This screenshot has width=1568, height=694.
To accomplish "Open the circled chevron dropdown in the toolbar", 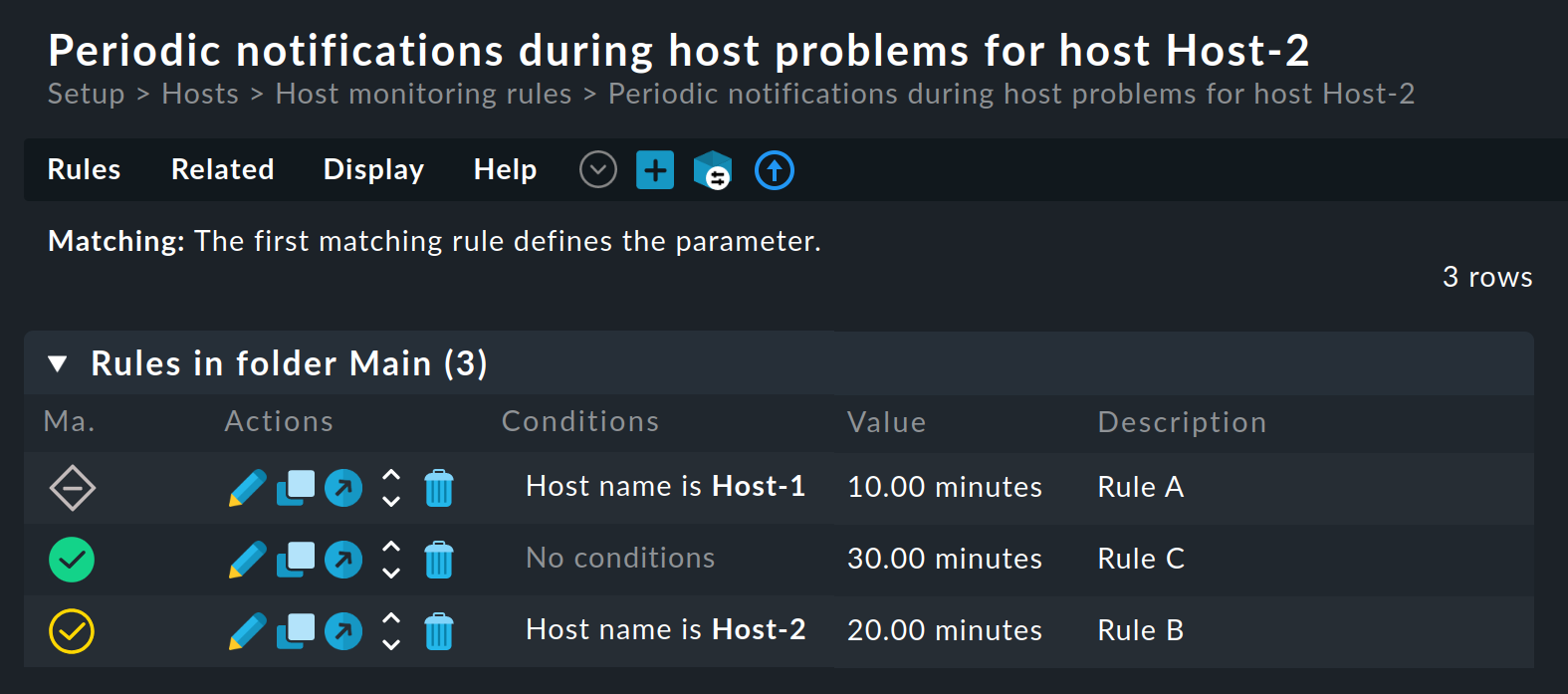I will [597, 169].
